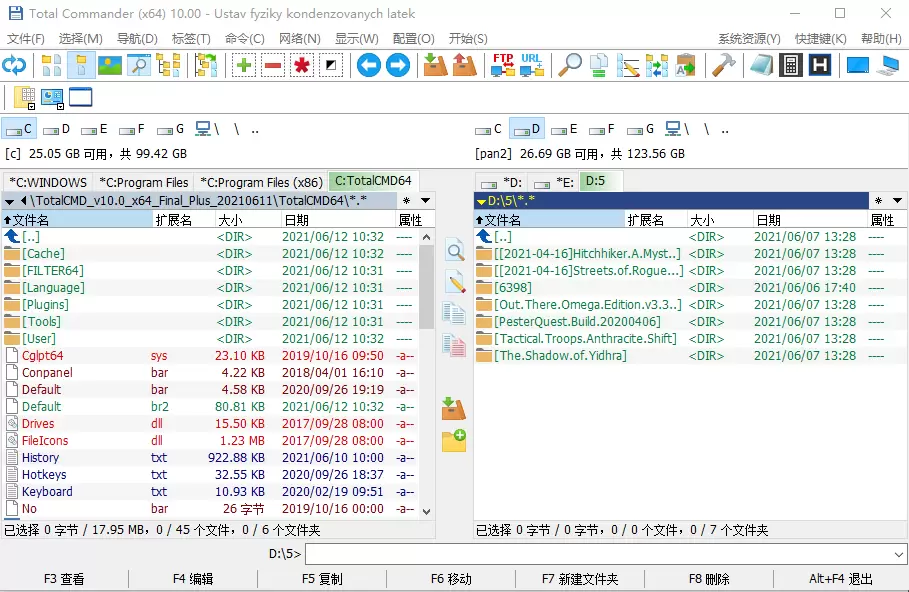909x592 pixels.
Task: Click the dark blue H icon
Action: [820, 65]
